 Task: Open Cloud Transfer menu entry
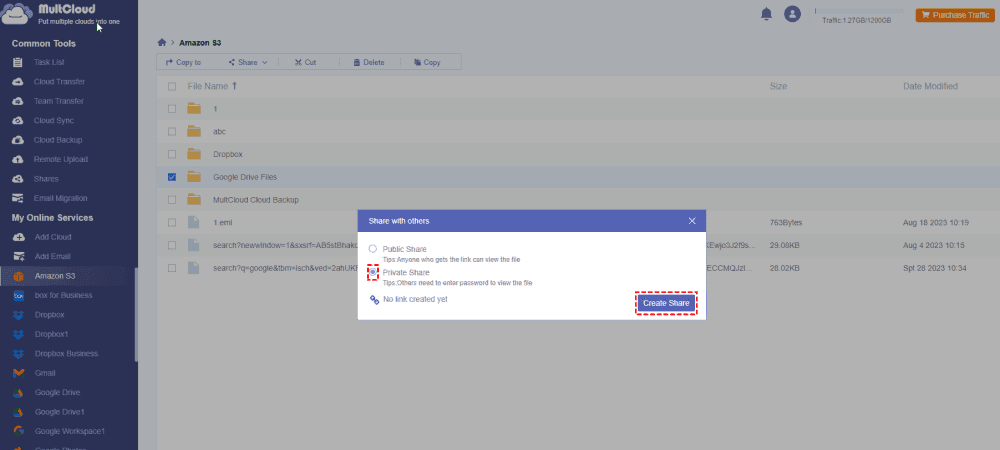pyautogui.click(x=59, y=82)
